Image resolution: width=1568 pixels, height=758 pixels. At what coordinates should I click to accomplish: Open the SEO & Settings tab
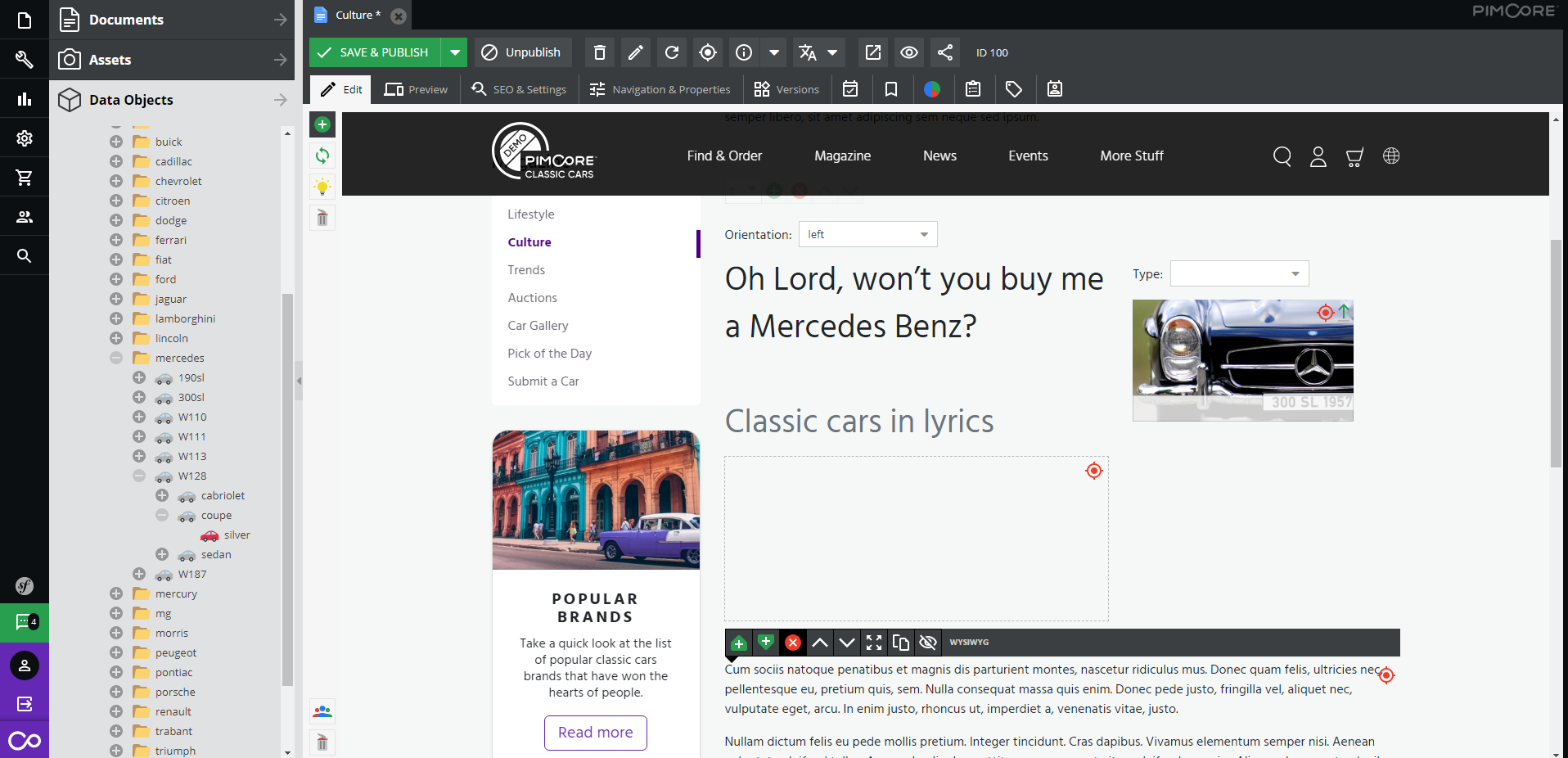[x=519, y=89]
